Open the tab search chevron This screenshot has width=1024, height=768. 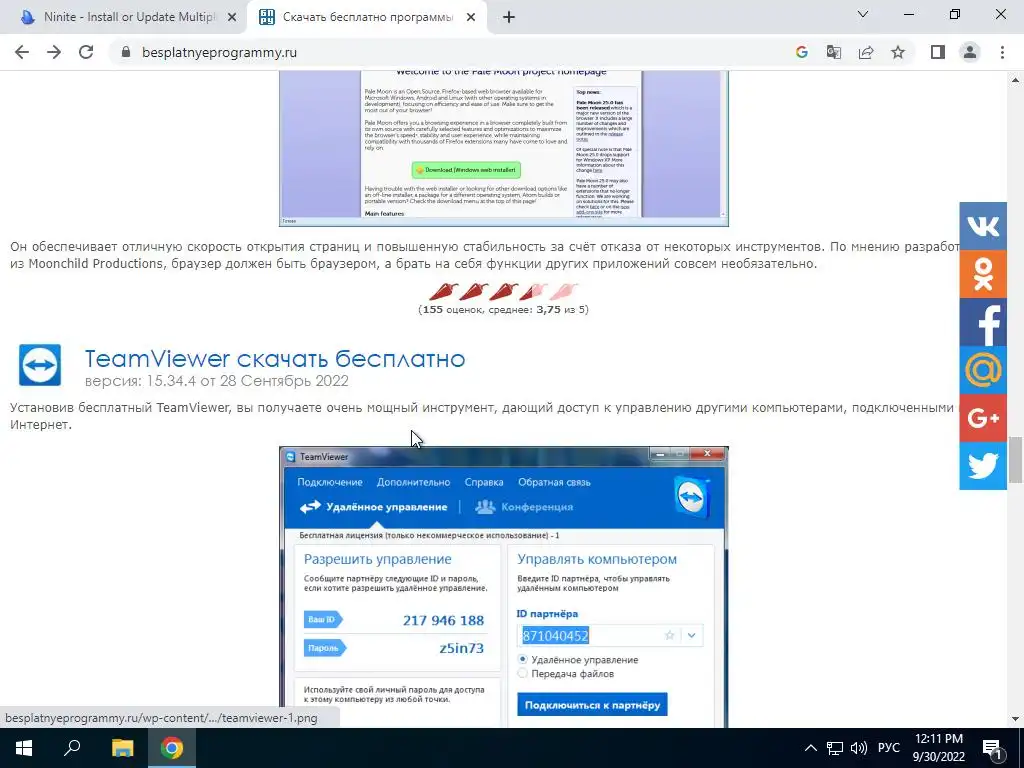point(863,14)
